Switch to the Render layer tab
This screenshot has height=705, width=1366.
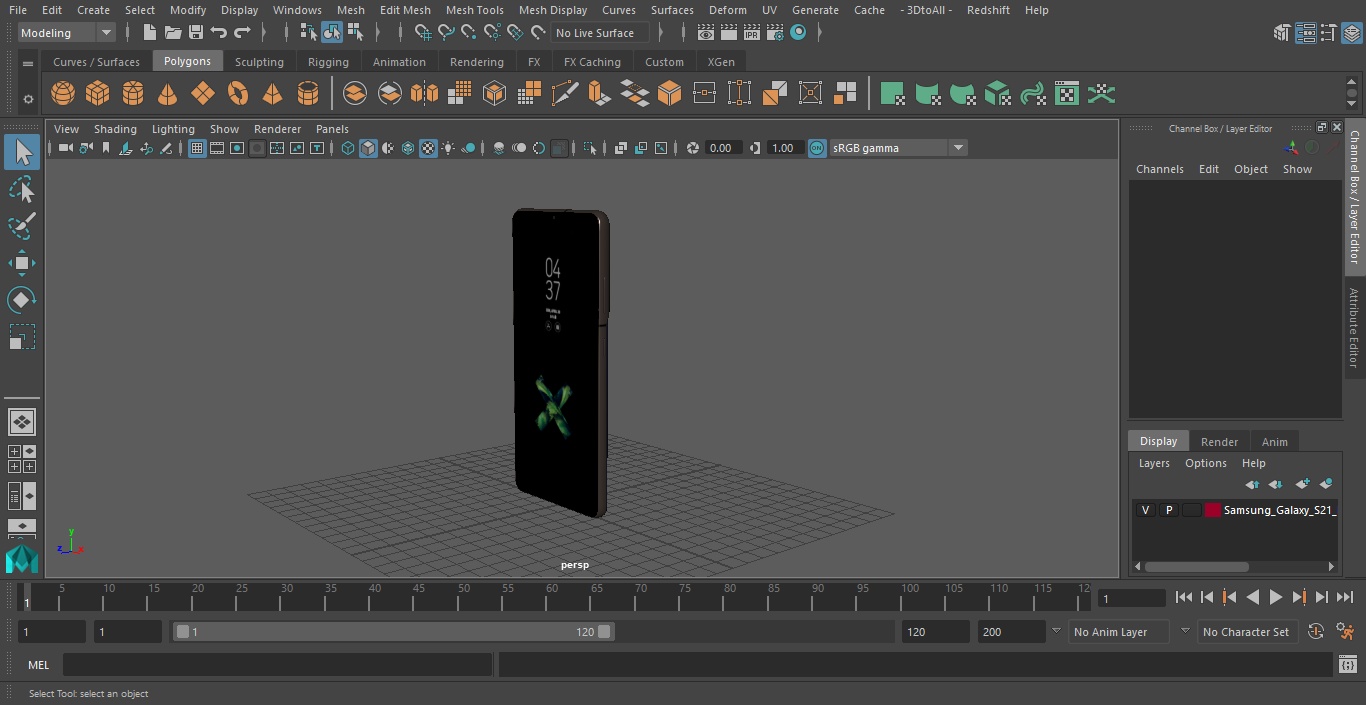click(x=1219, y=442)
